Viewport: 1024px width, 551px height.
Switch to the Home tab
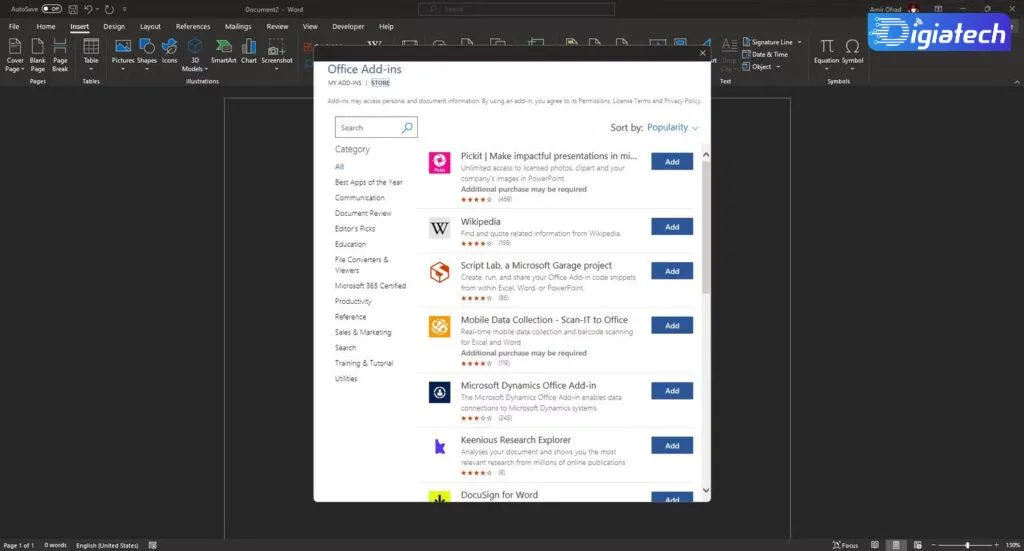(46, 27)
